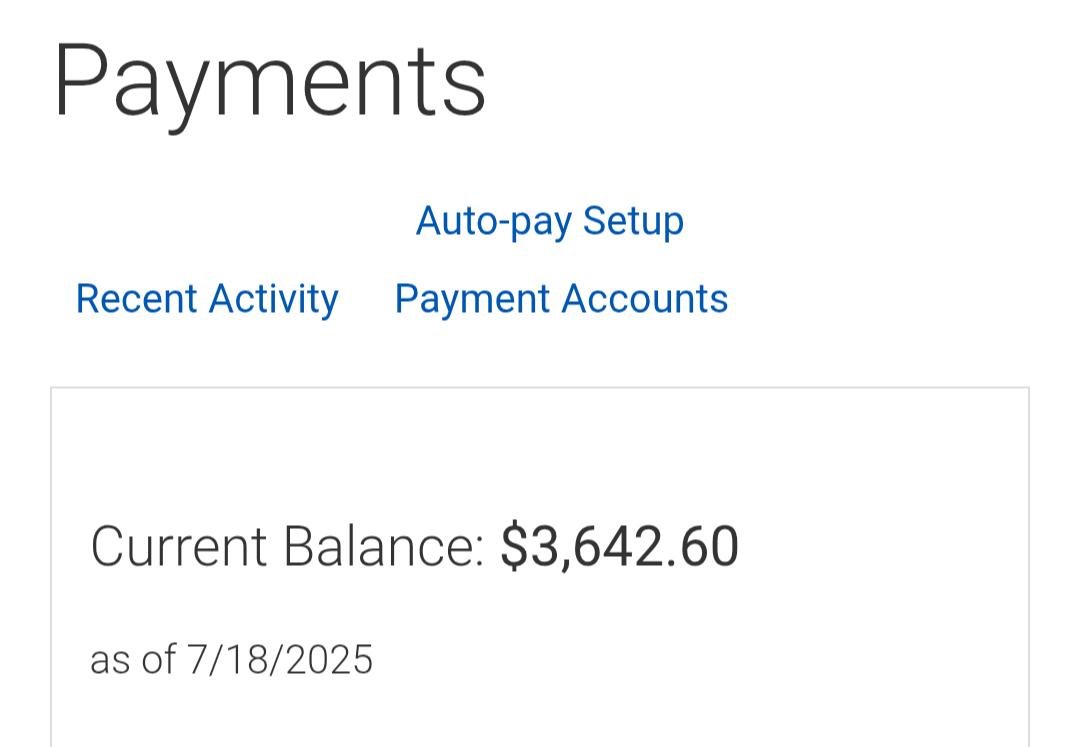Select the $3,642.60 balance amount
Screen dimensions: 1080x747
point(619,547)
